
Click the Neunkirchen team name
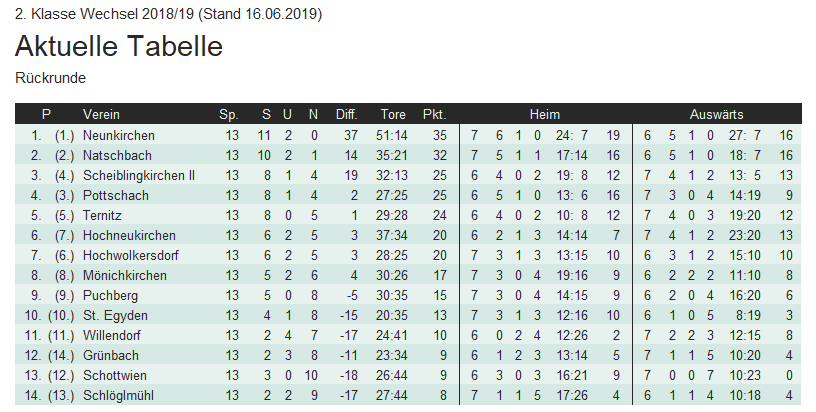(x=119, y=135)
